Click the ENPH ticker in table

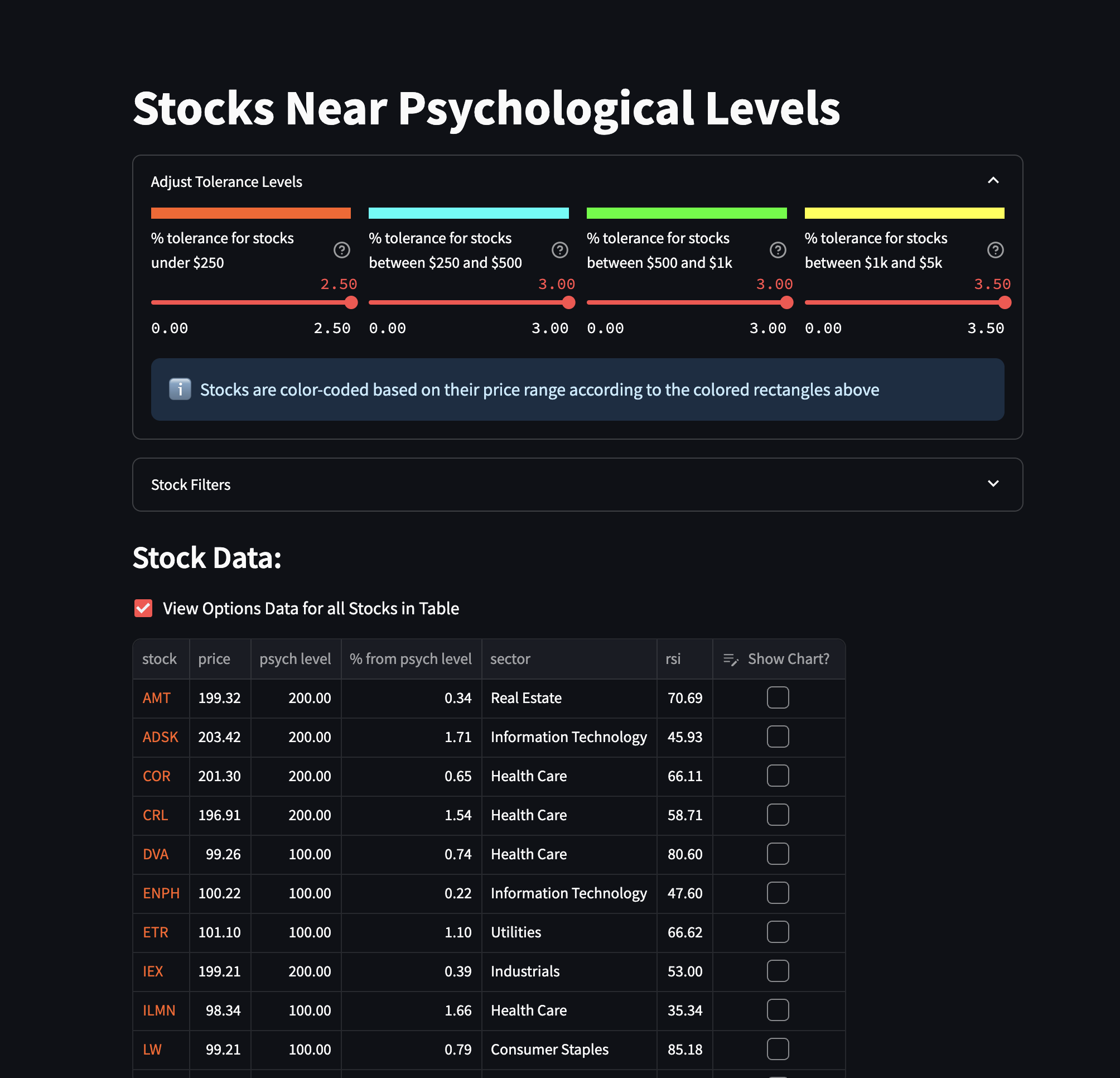point(161,893)
